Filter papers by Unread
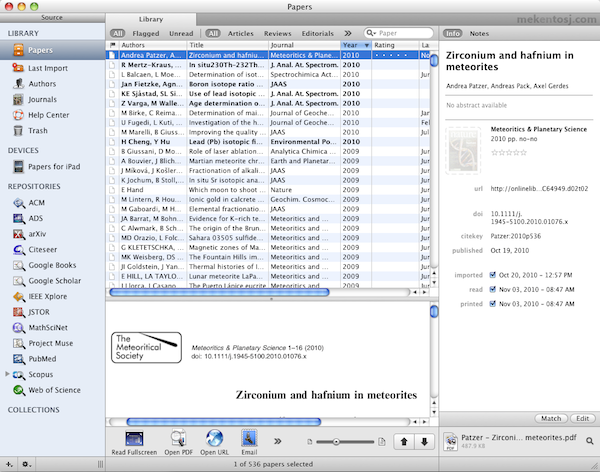 (x=181, y=33)
